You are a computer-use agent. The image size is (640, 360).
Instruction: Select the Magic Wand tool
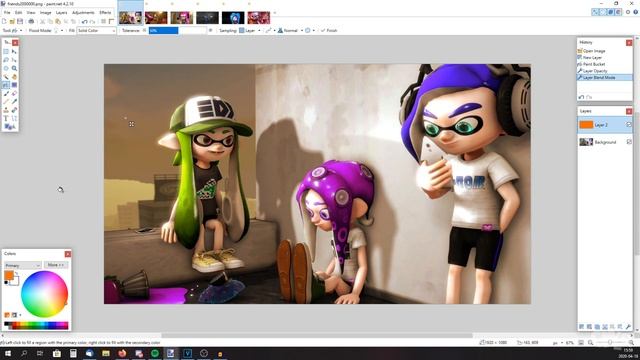(6, 77)
